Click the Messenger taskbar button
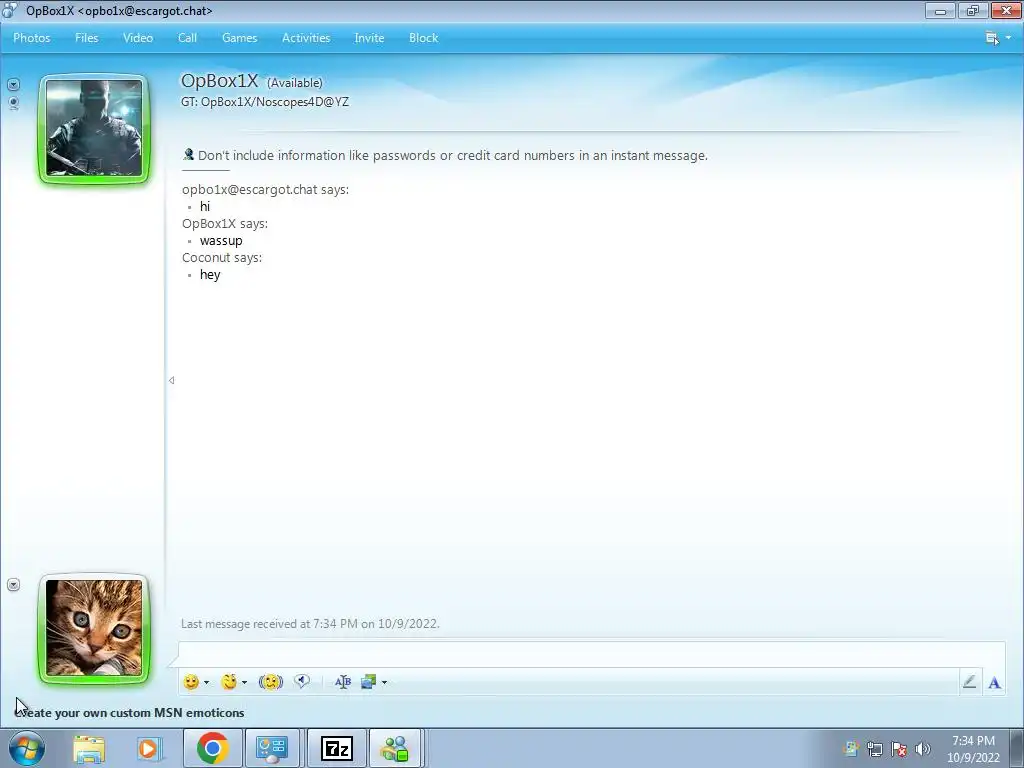1024x768 pixels. point(396,748)
